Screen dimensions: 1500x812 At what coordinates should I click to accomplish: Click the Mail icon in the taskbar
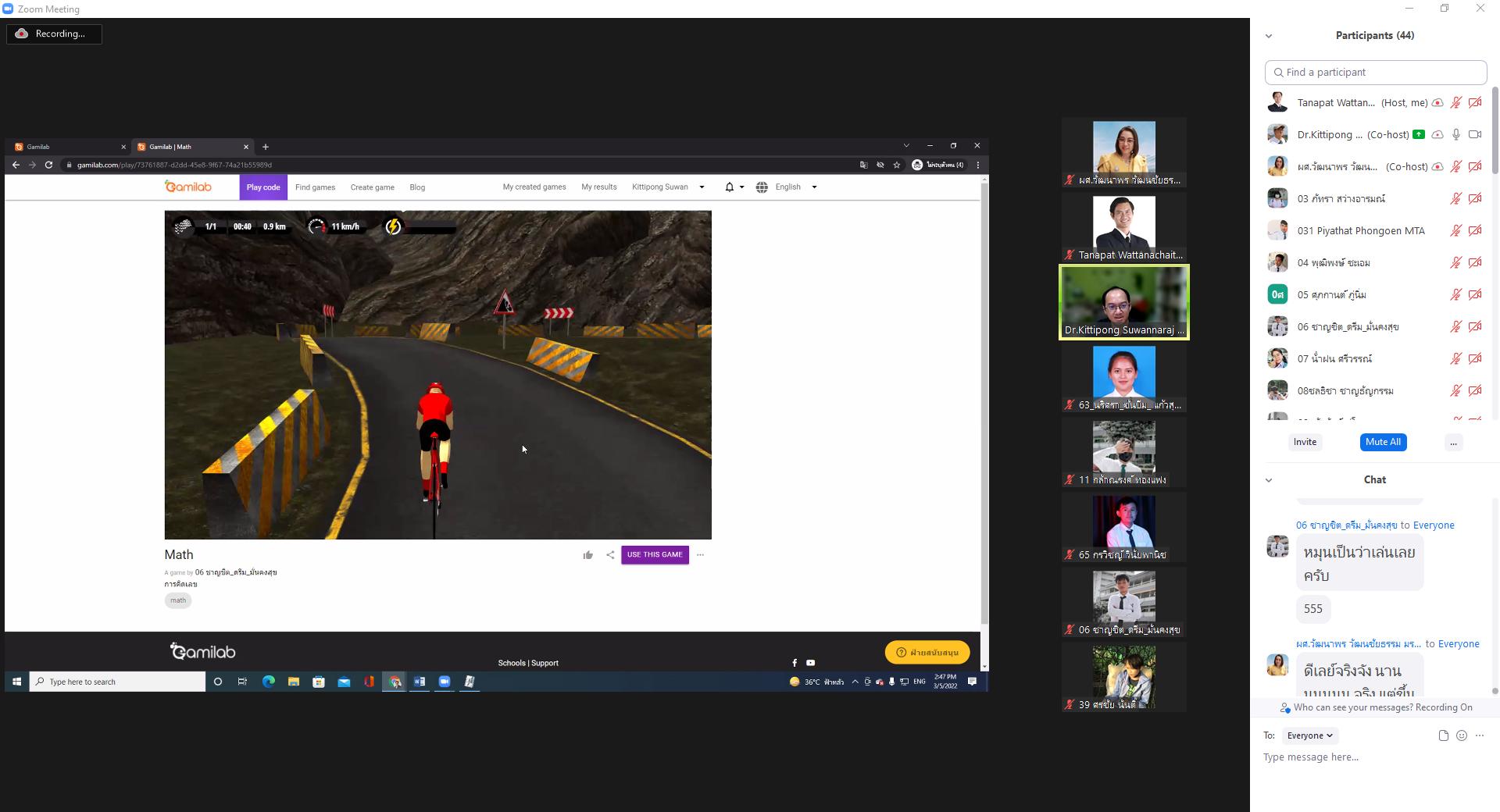point(344,682)
